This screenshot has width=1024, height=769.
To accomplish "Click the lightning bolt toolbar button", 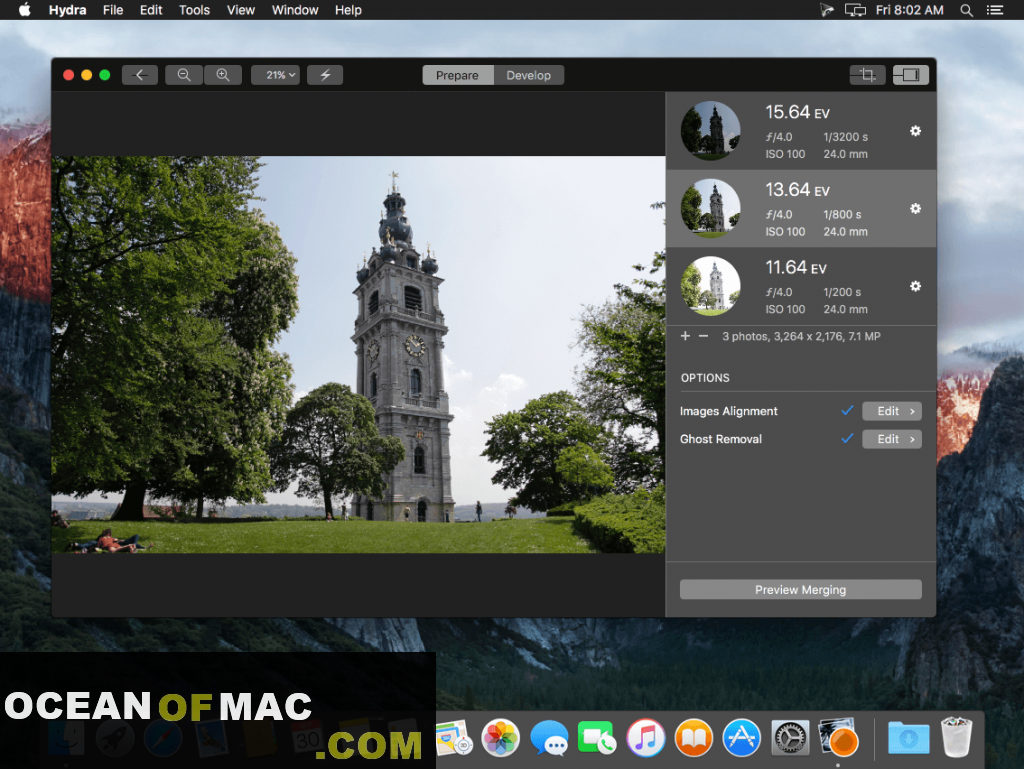I will tap(325, 75).
